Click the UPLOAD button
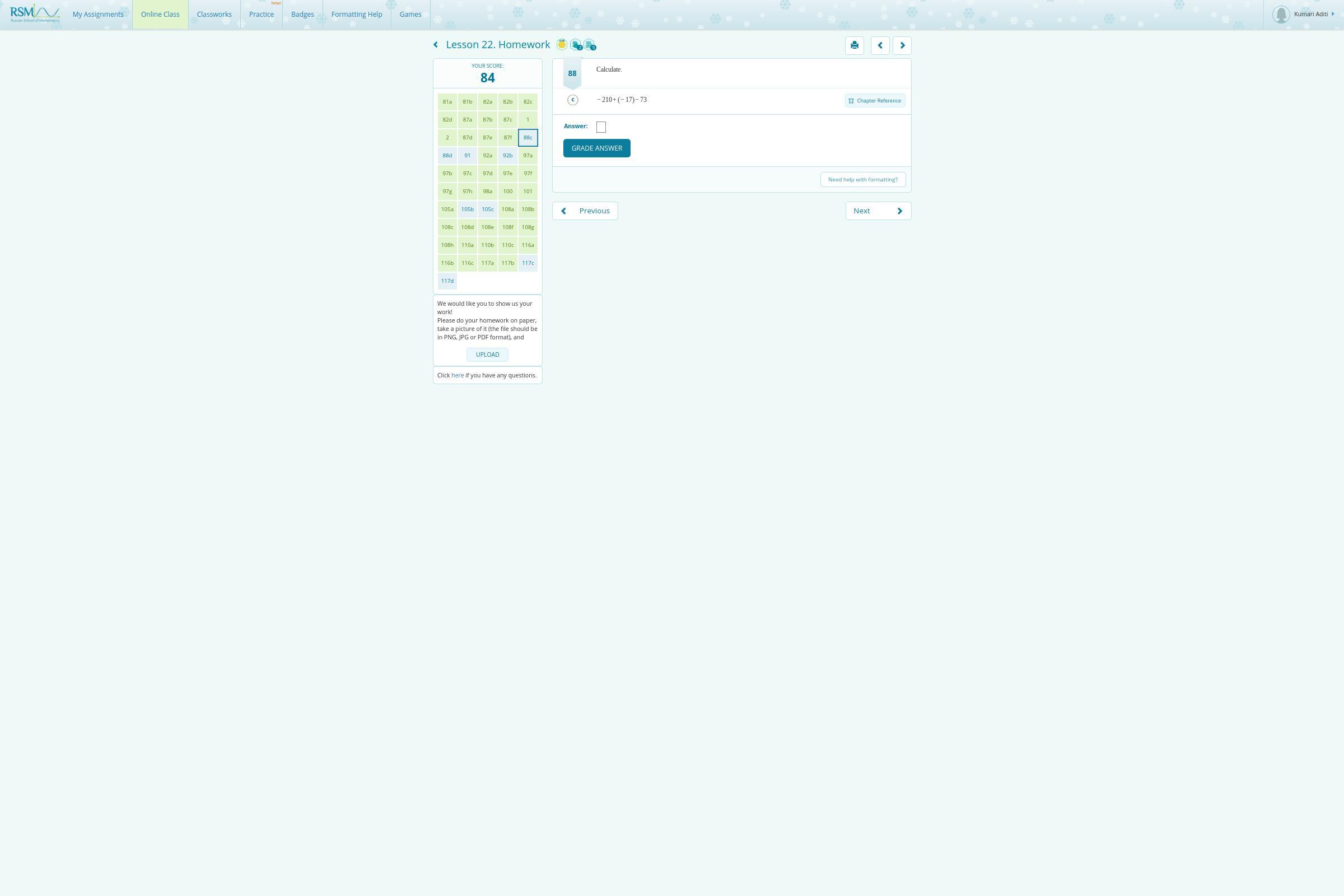Image resolution: width=1344 pixels, height=896 pixels. point(487,355)
